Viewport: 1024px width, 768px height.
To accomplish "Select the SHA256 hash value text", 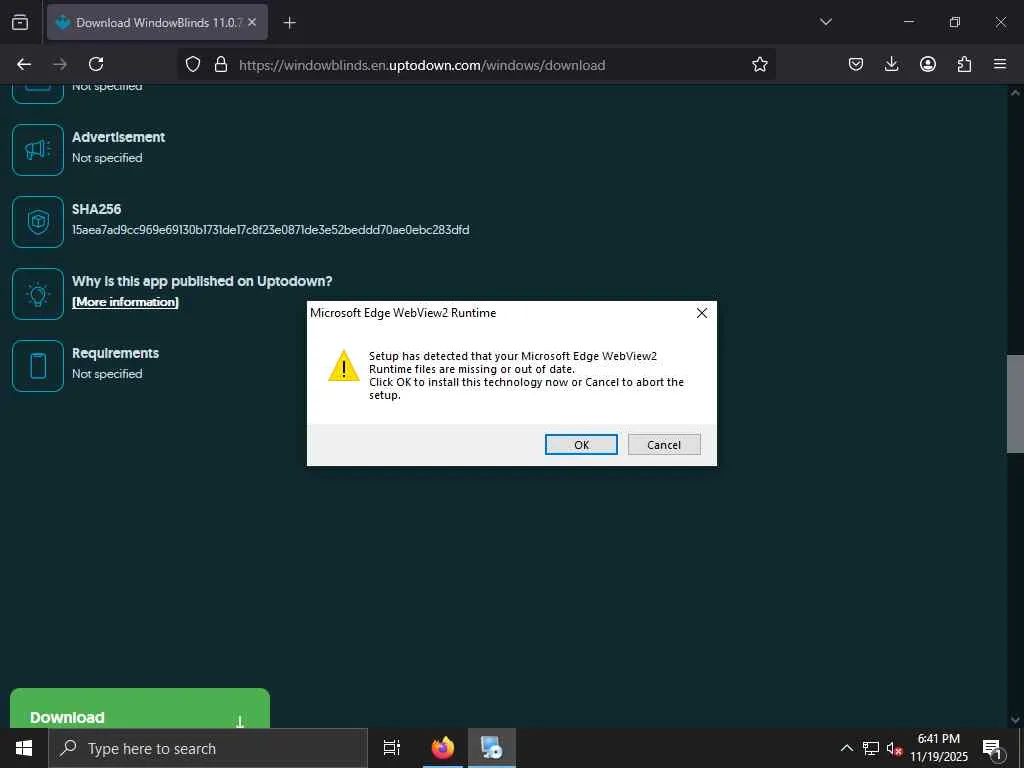I will (x=270, y=230).
